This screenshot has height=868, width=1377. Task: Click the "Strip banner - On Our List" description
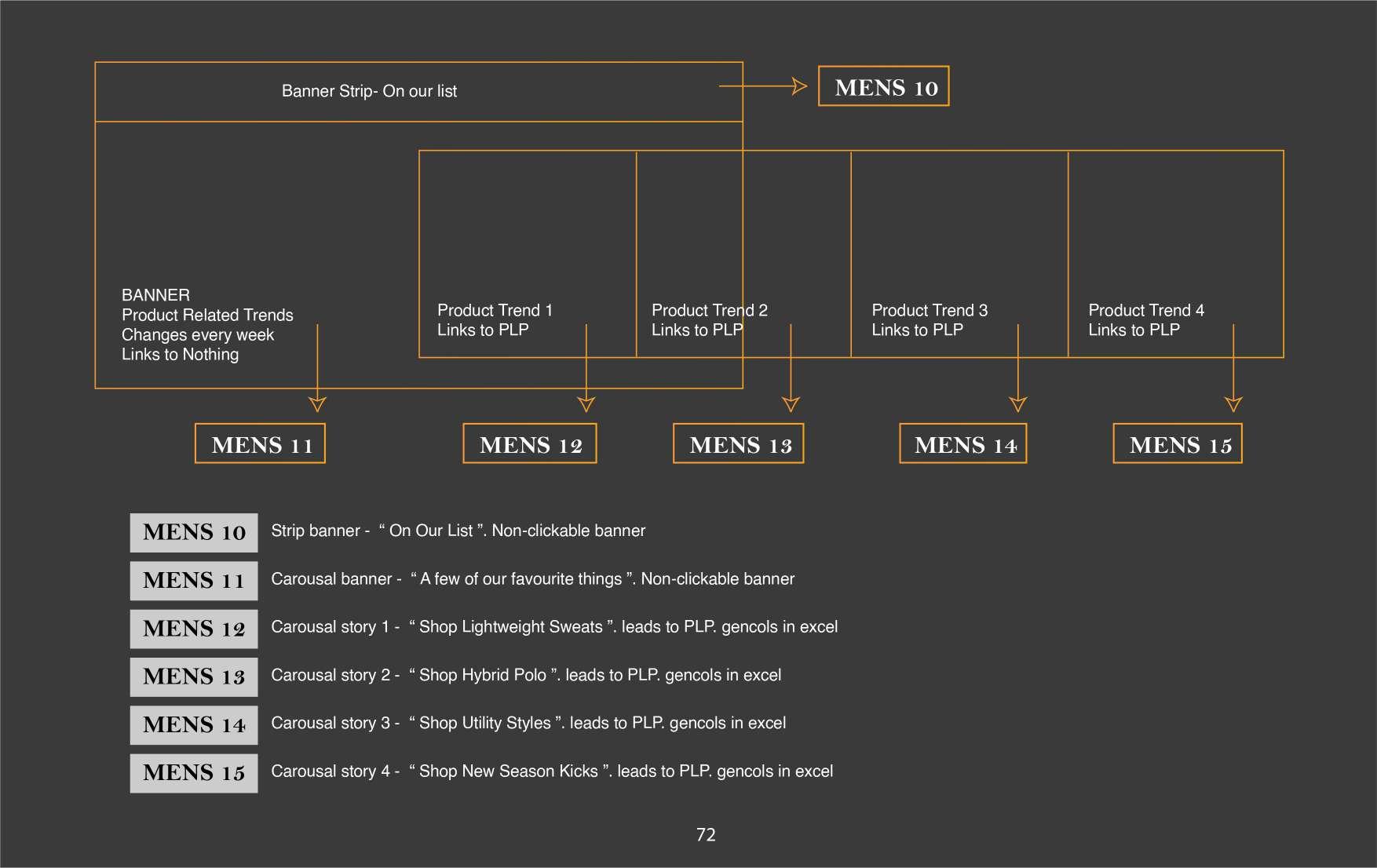pos(458,531)
